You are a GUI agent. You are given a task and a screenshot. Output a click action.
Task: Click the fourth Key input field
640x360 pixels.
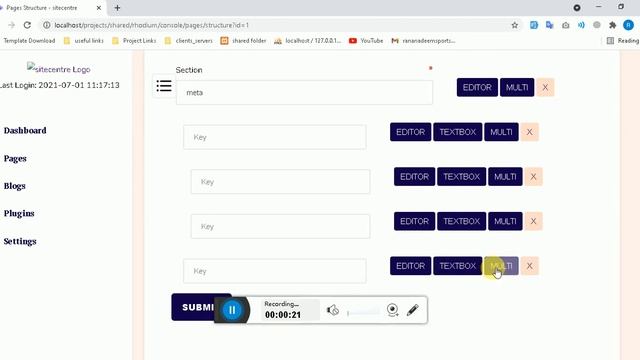pyautogui.click(x=275, y=271)
